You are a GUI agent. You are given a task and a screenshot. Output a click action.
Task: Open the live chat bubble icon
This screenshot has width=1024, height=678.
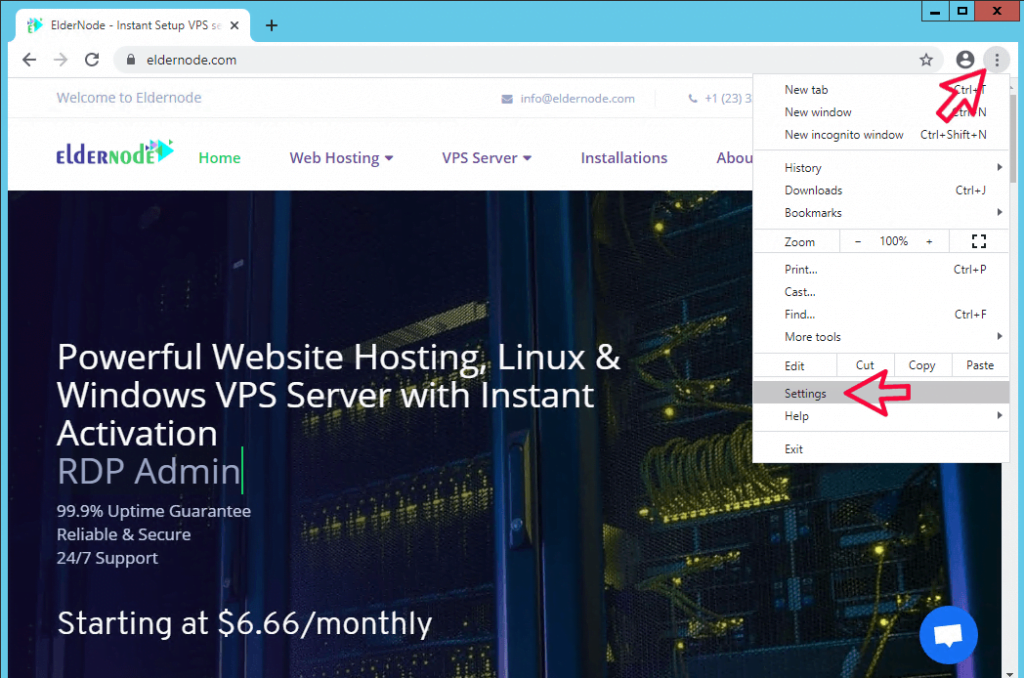point(947,634)
